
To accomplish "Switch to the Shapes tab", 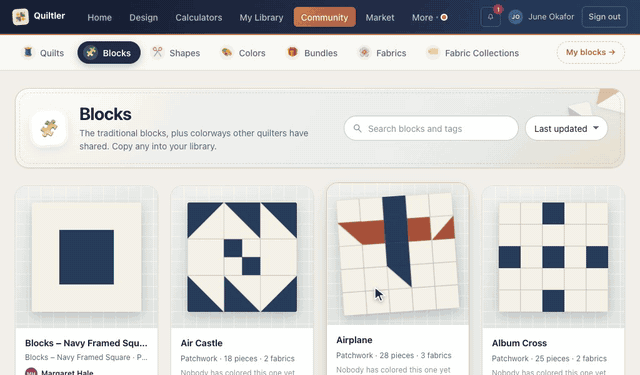I will click(176, 53).
